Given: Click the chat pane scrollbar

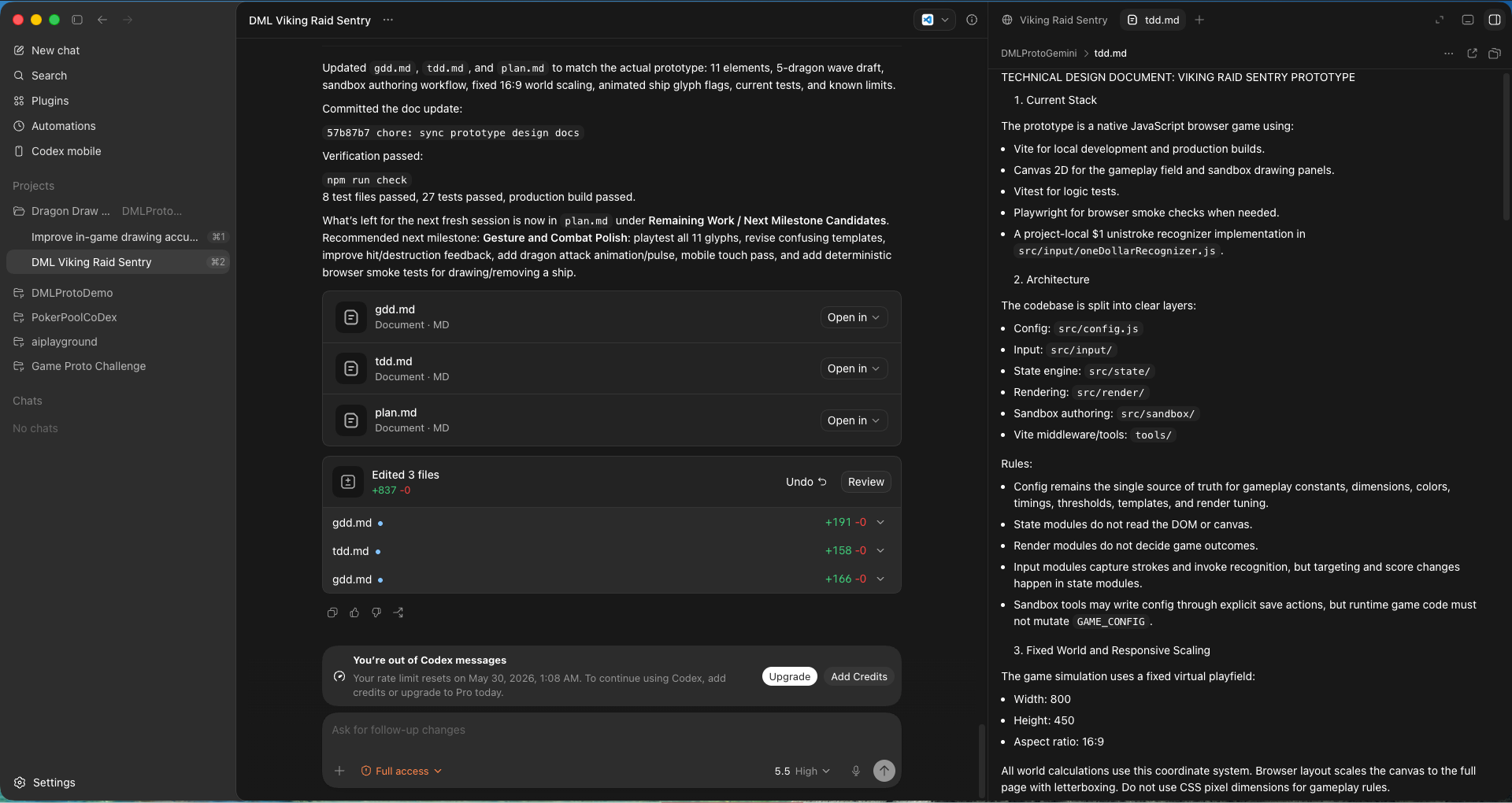Looking at the screenshot, I should 981,760.
